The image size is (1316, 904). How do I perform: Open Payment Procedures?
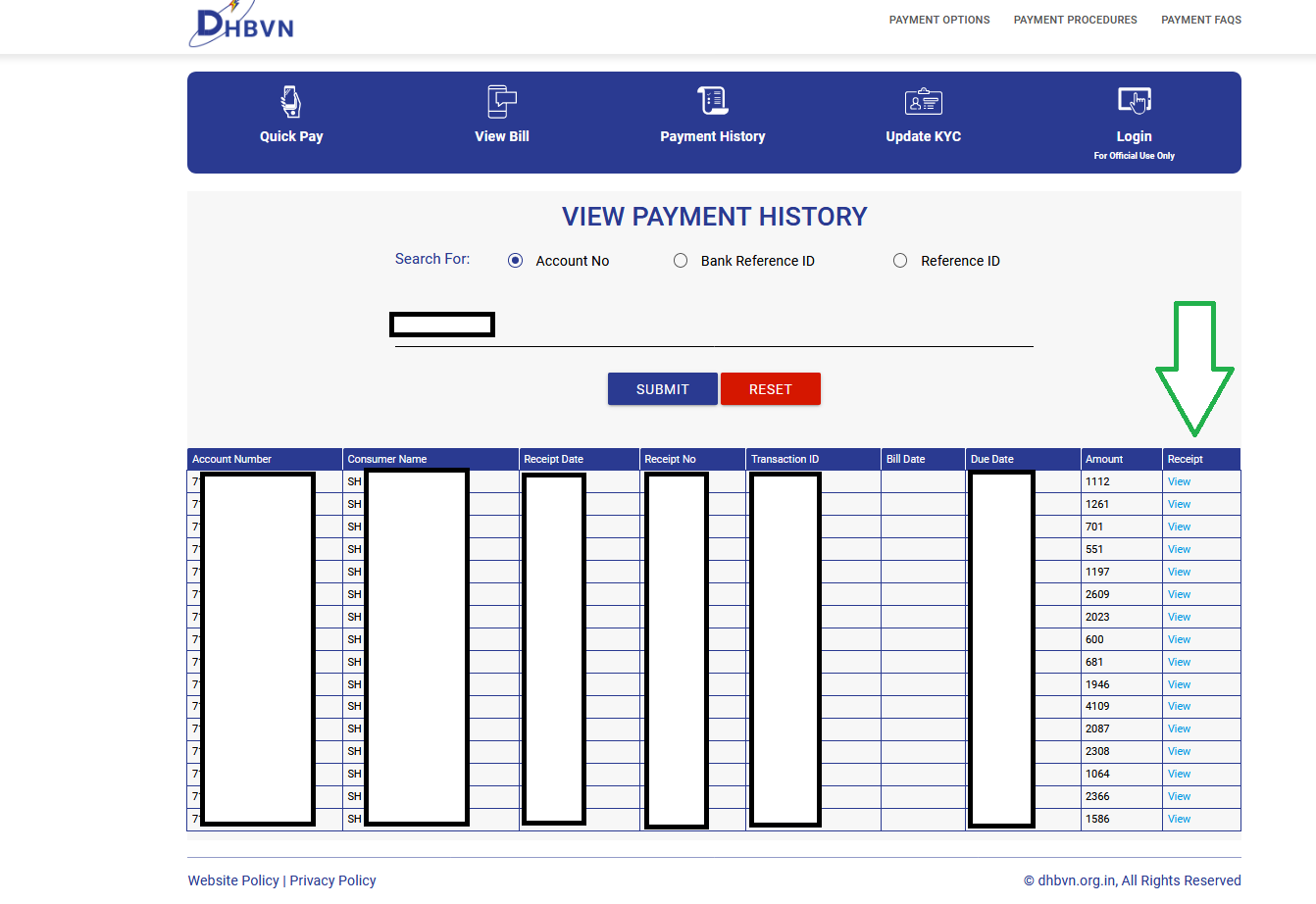point(1075,19)
